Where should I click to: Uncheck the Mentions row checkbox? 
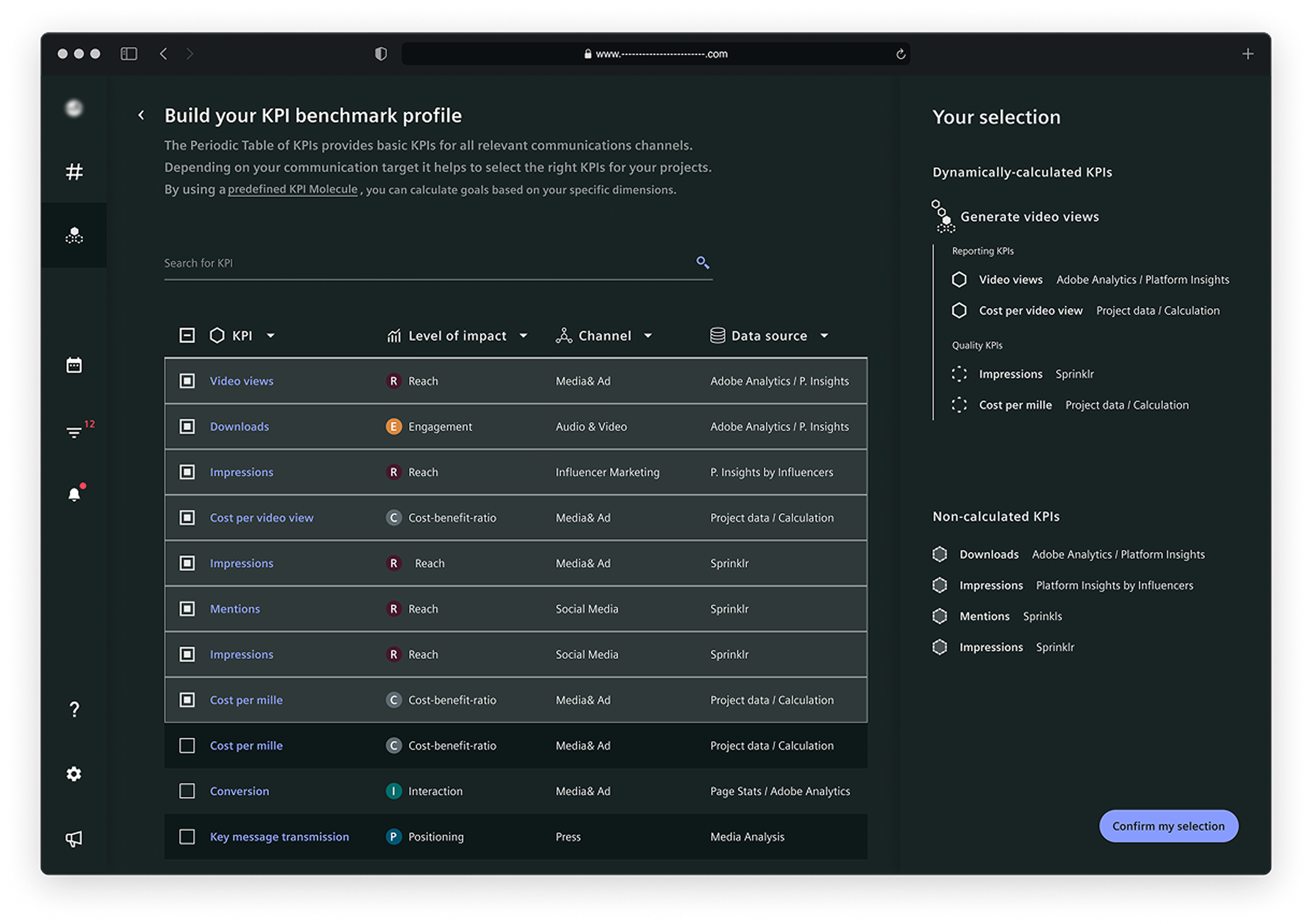point(187,609)
